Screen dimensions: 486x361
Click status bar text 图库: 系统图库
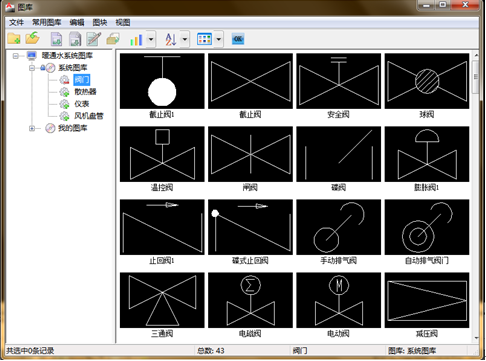(x=412, y=351)
